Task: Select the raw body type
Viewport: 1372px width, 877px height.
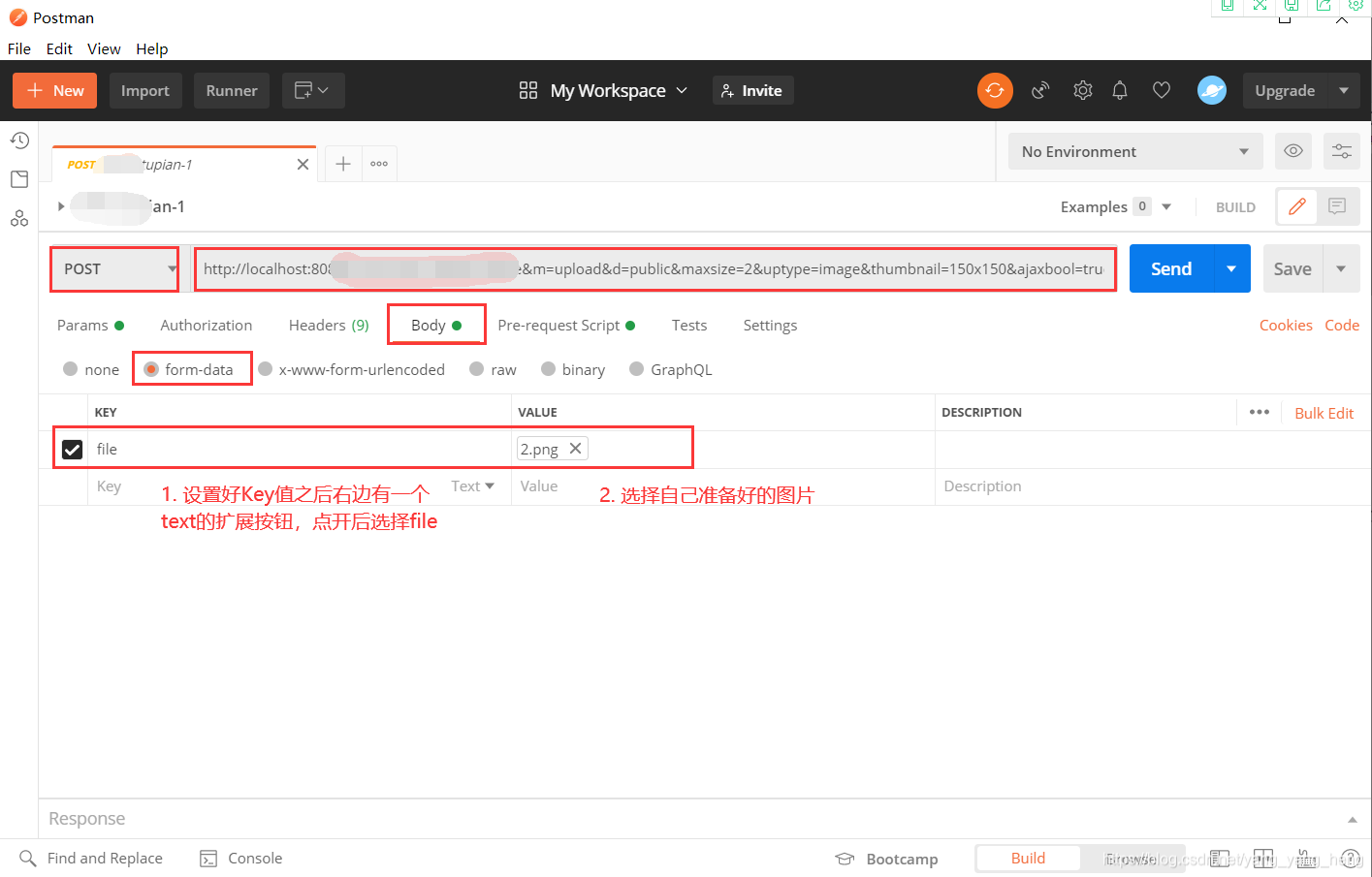Action: (493, 369)
